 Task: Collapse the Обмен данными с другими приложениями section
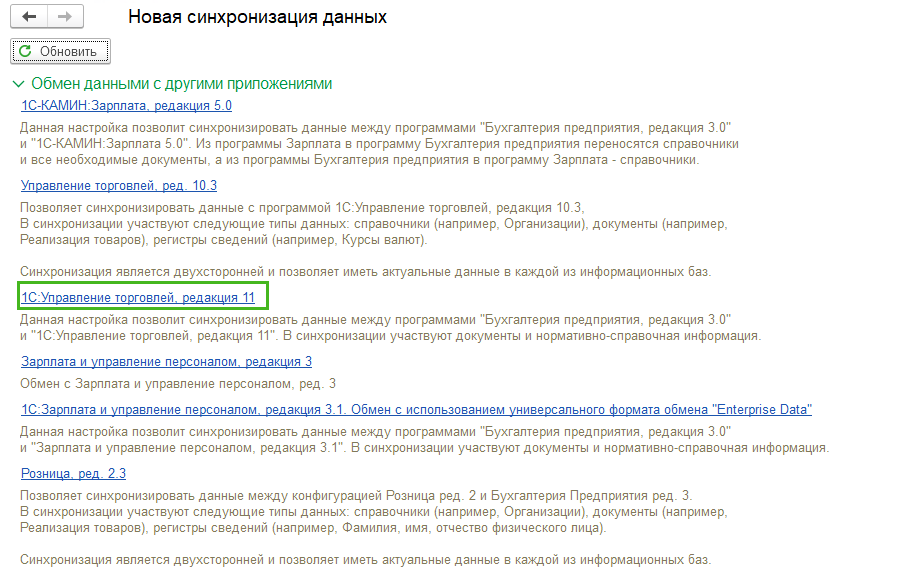point(18,84)
